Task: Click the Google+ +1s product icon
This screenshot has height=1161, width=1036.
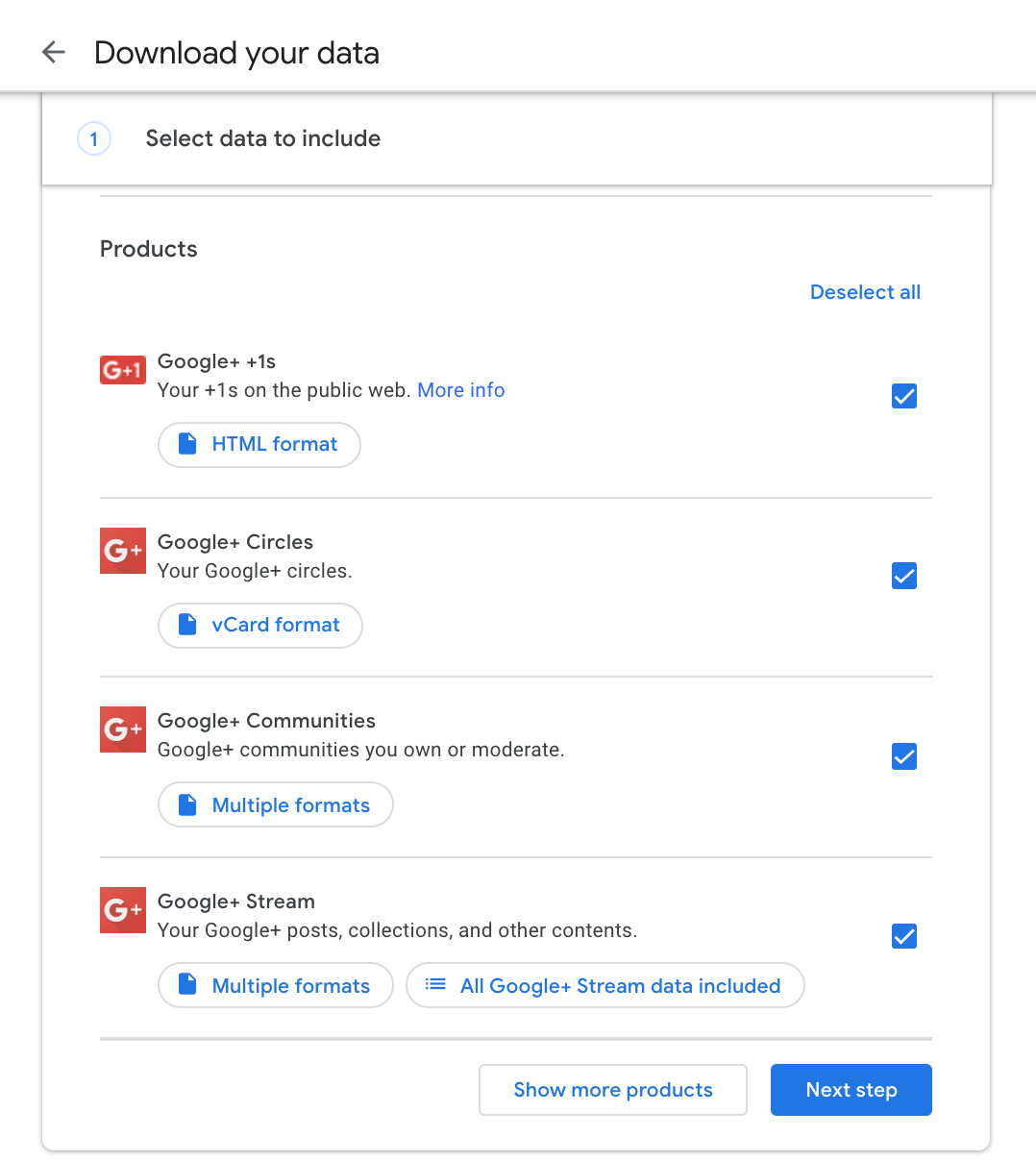Action: pyautogui.click(x=122, y=369)
